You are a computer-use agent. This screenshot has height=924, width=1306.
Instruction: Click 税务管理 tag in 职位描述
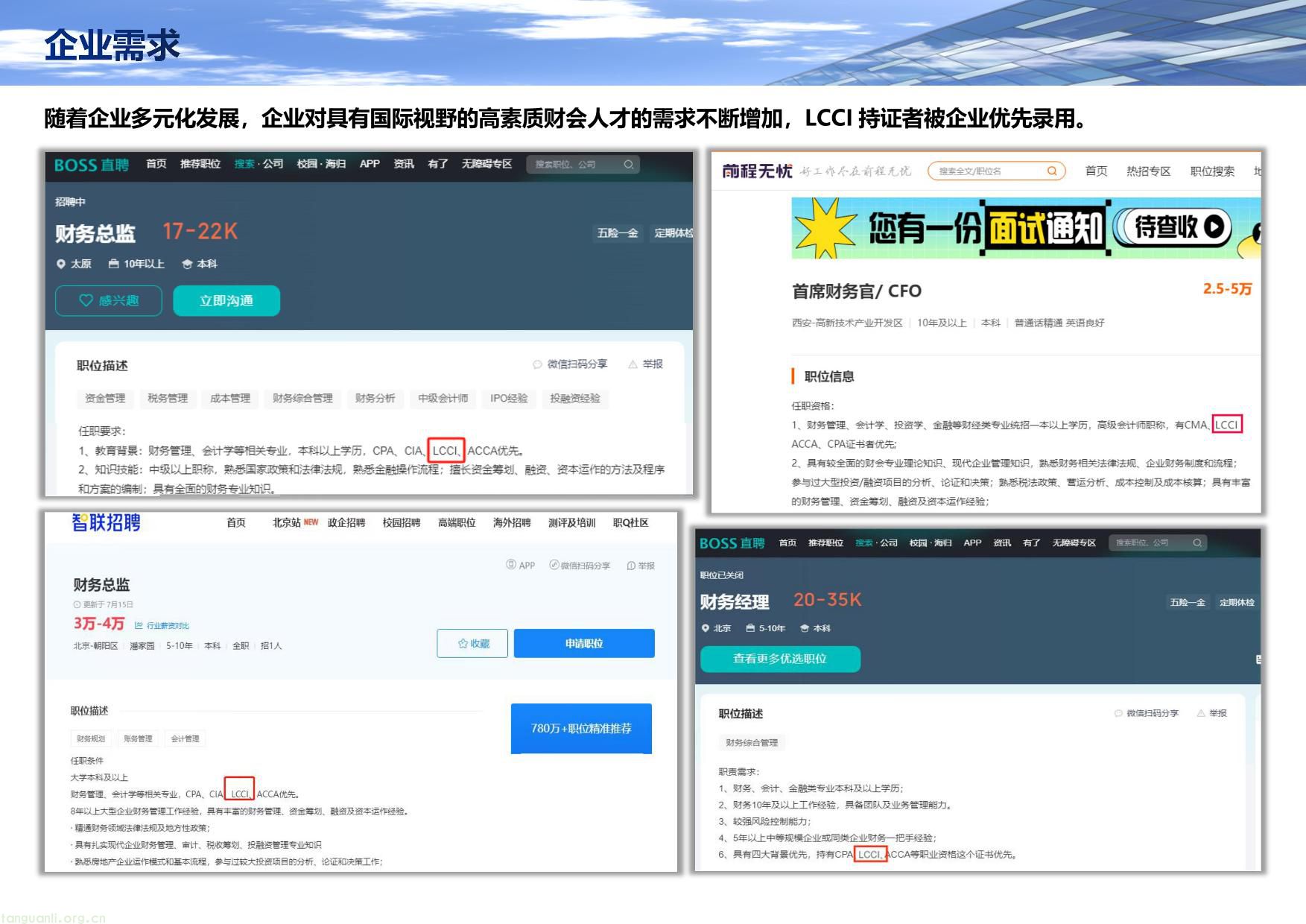[x=168, y=399]
